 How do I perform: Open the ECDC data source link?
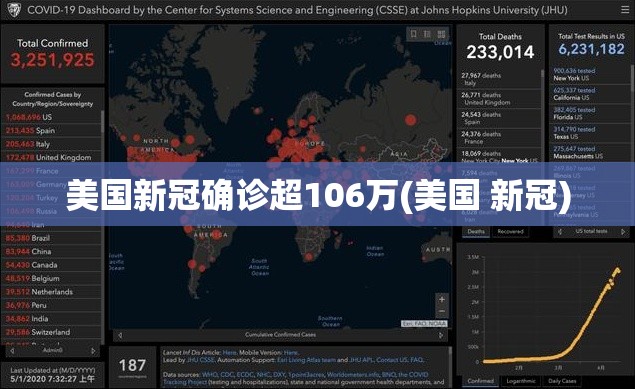pyautogui.click(x=245, y=375)
